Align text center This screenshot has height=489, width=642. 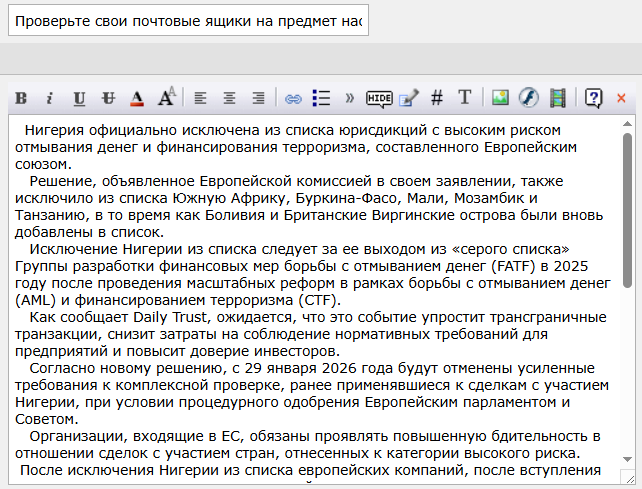[x=229, y=98]
